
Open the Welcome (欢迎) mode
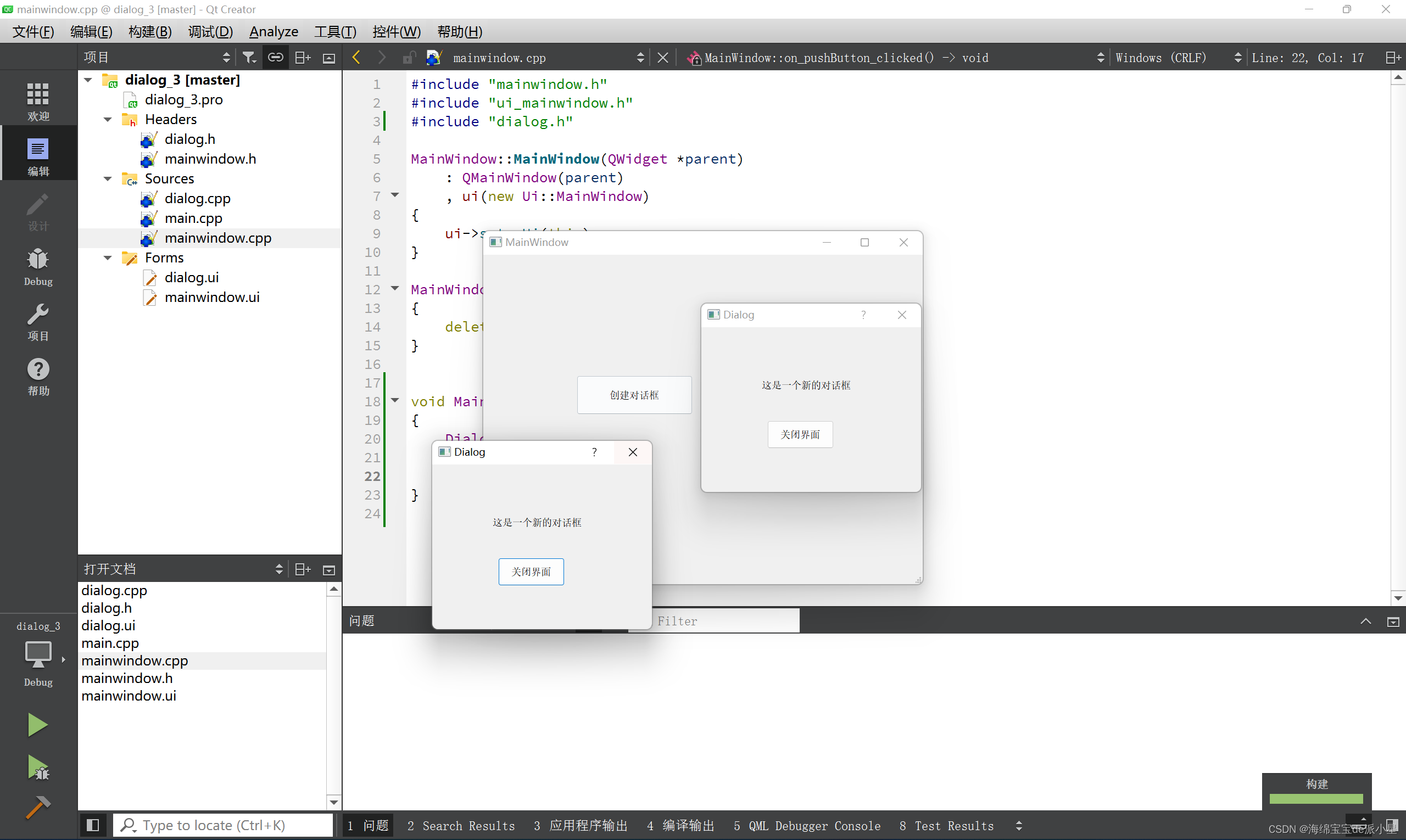(38, 101)
